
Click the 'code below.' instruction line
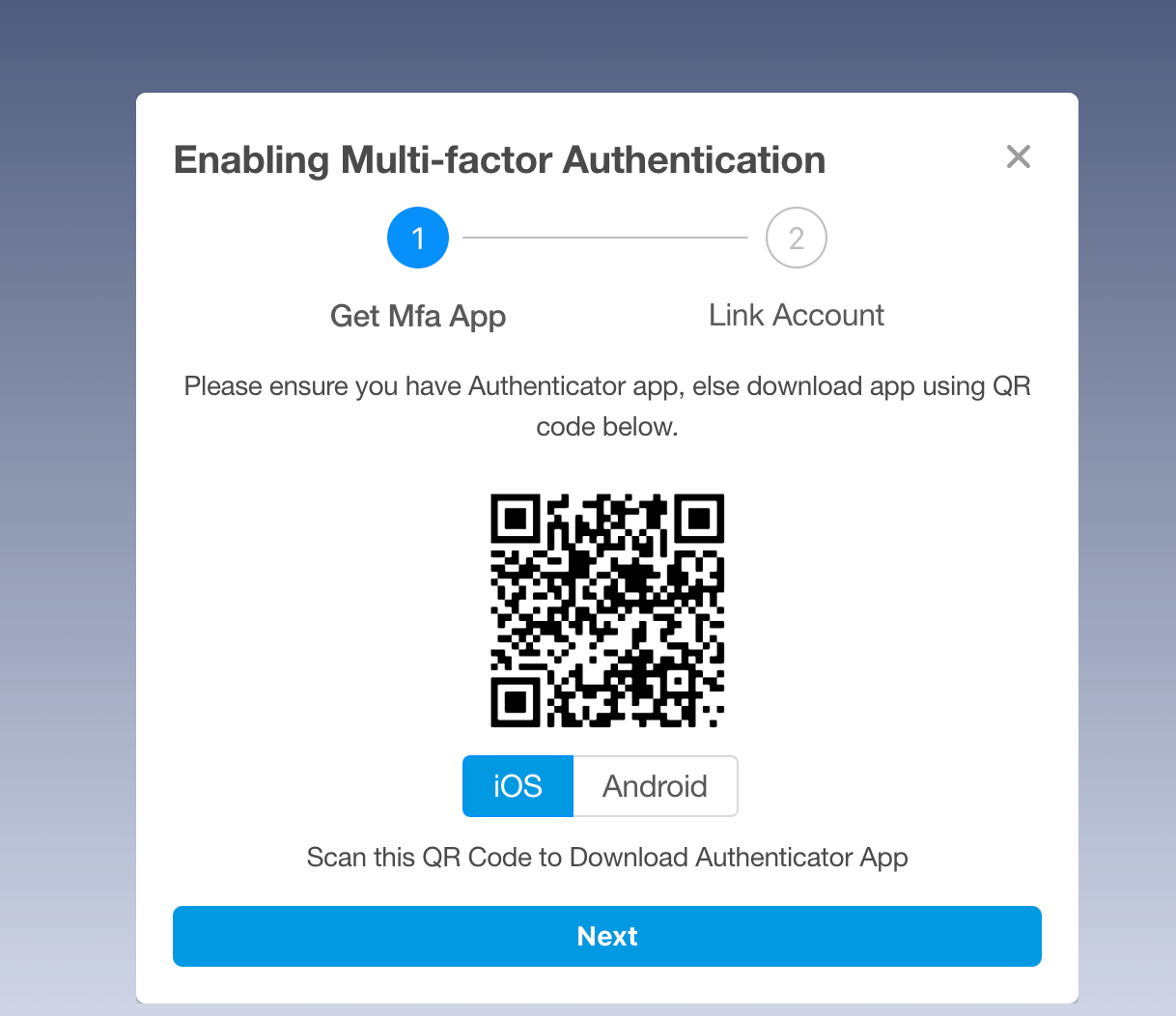[607, 427]
